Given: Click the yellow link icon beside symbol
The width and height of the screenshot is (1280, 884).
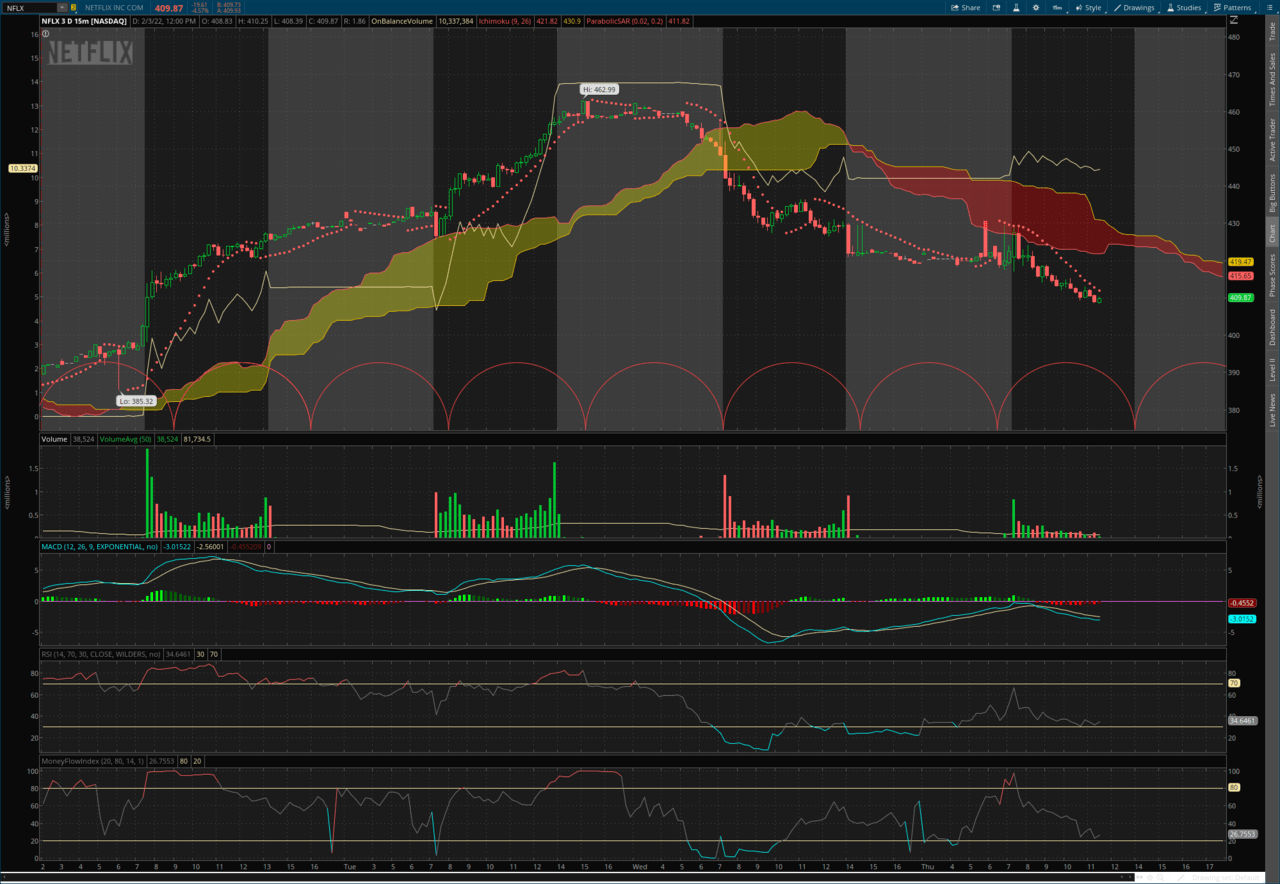Looking at the screenshot, I should (73, 8).
